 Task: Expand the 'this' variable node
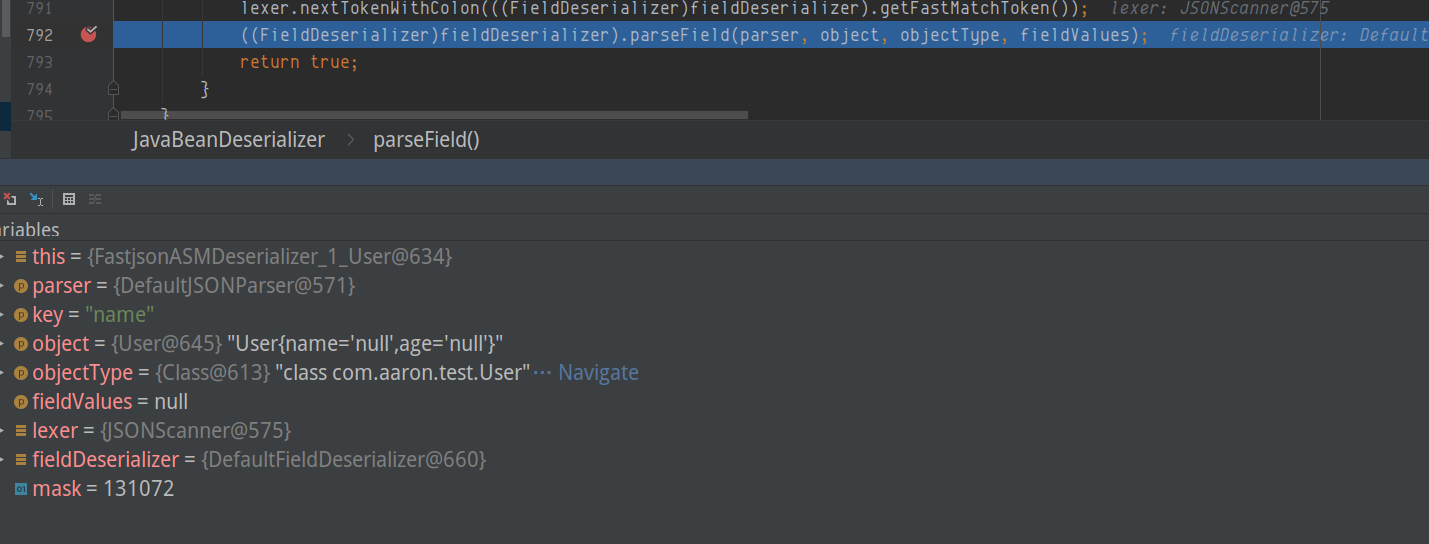click(x=4, y=257)
